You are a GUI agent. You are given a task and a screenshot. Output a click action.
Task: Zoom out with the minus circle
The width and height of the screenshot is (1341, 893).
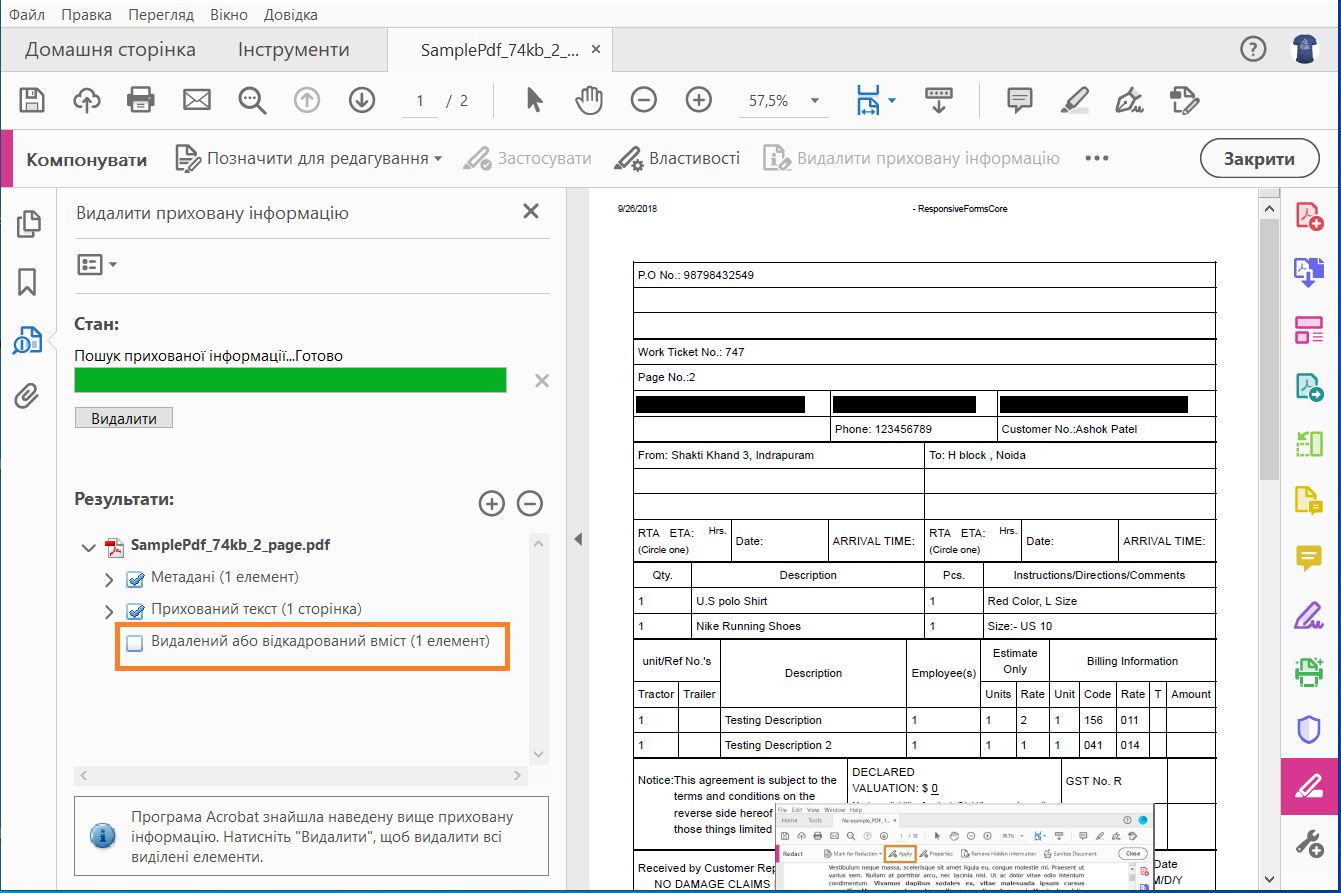tap(644, 100)
